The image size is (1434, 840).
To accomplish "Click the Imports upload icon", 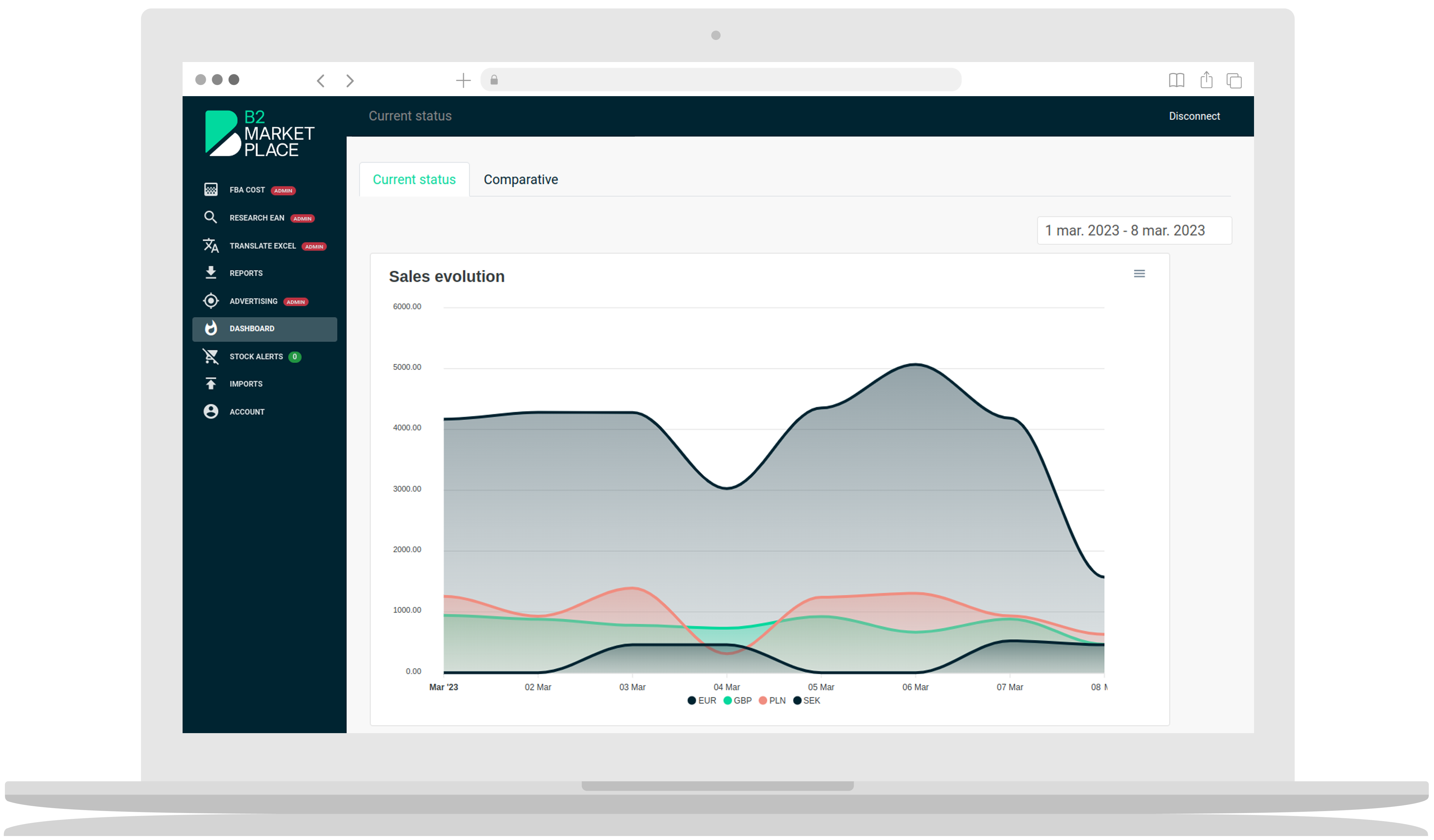I will pyautogui.click(x=211, y=384).
